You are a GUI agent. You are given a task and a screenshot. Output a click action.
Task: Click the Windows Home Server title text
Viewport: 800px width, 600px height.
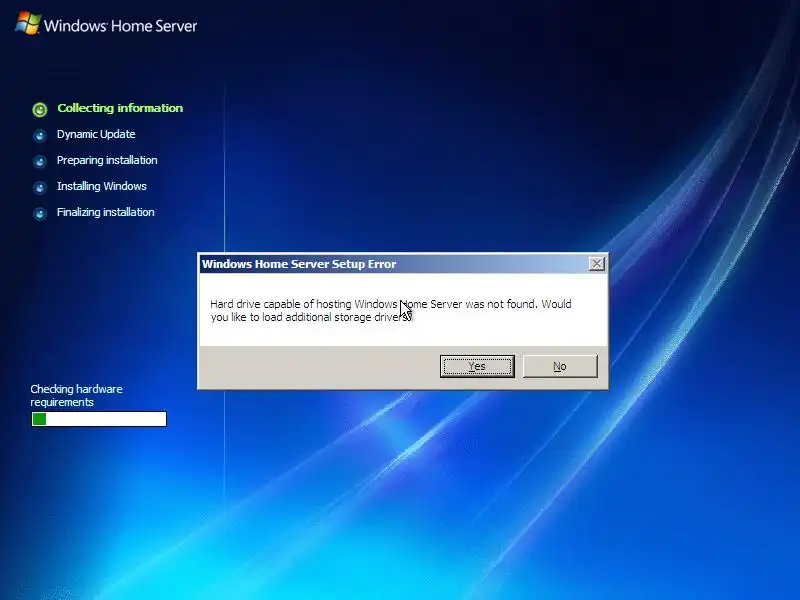120,26
